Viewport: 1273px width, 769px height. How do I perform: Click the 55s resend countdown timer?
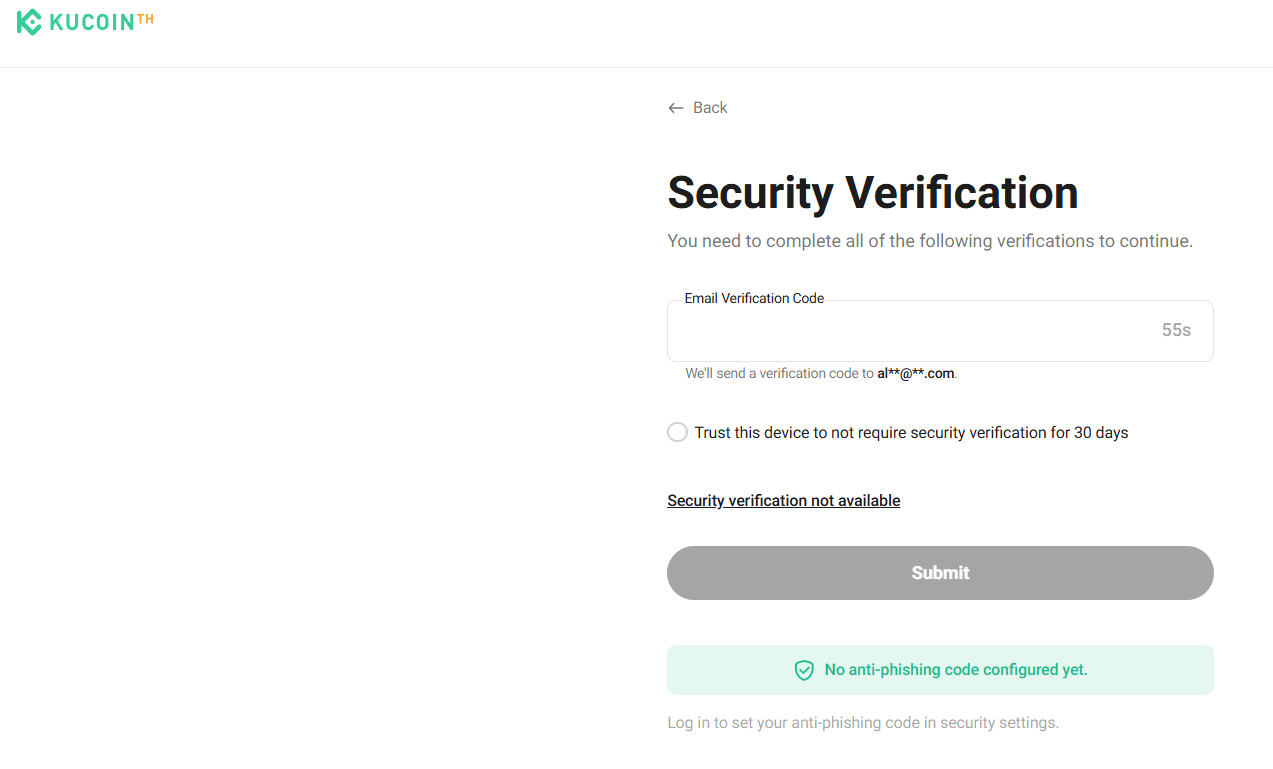tap(1176, 330)
